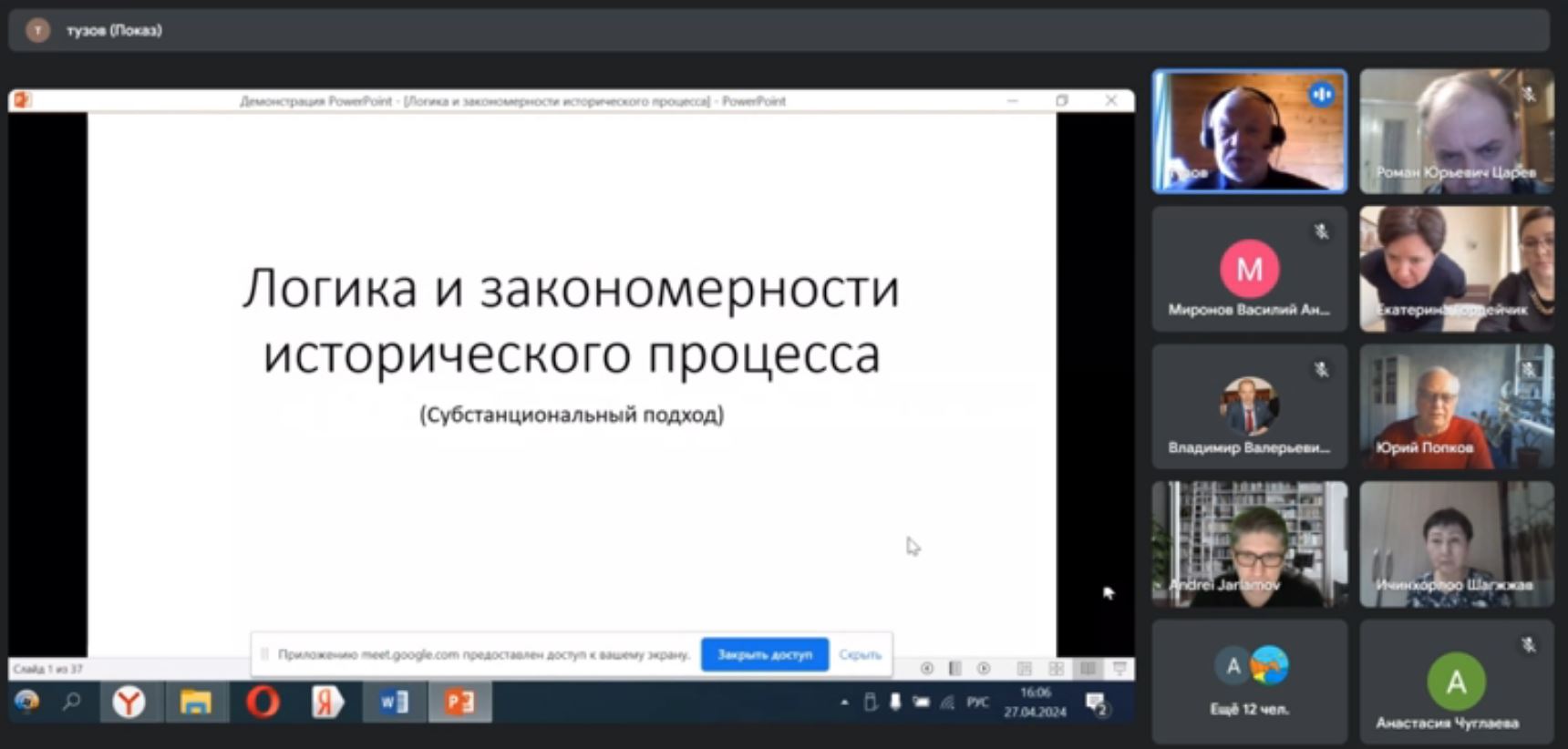Expand the 'Ещё 12 чел.' participants tile

tap(1249, 681)
